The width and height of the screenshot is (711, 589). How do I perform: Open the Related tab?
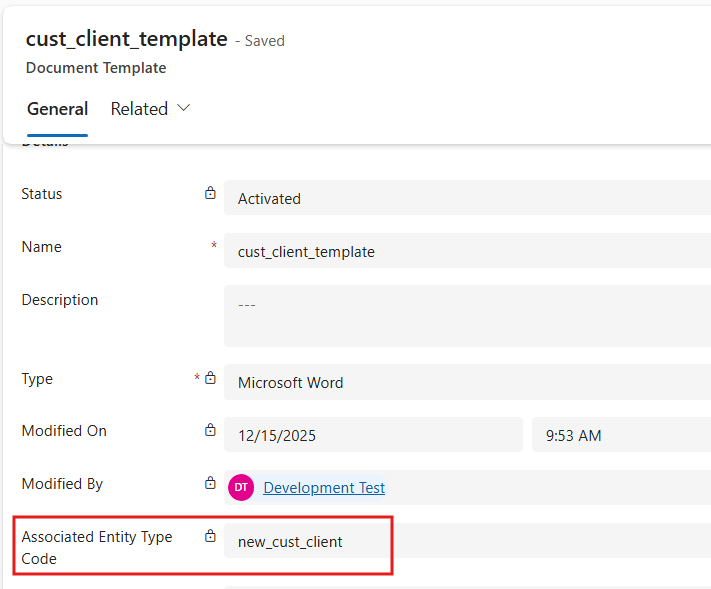(x=139, y=109)
